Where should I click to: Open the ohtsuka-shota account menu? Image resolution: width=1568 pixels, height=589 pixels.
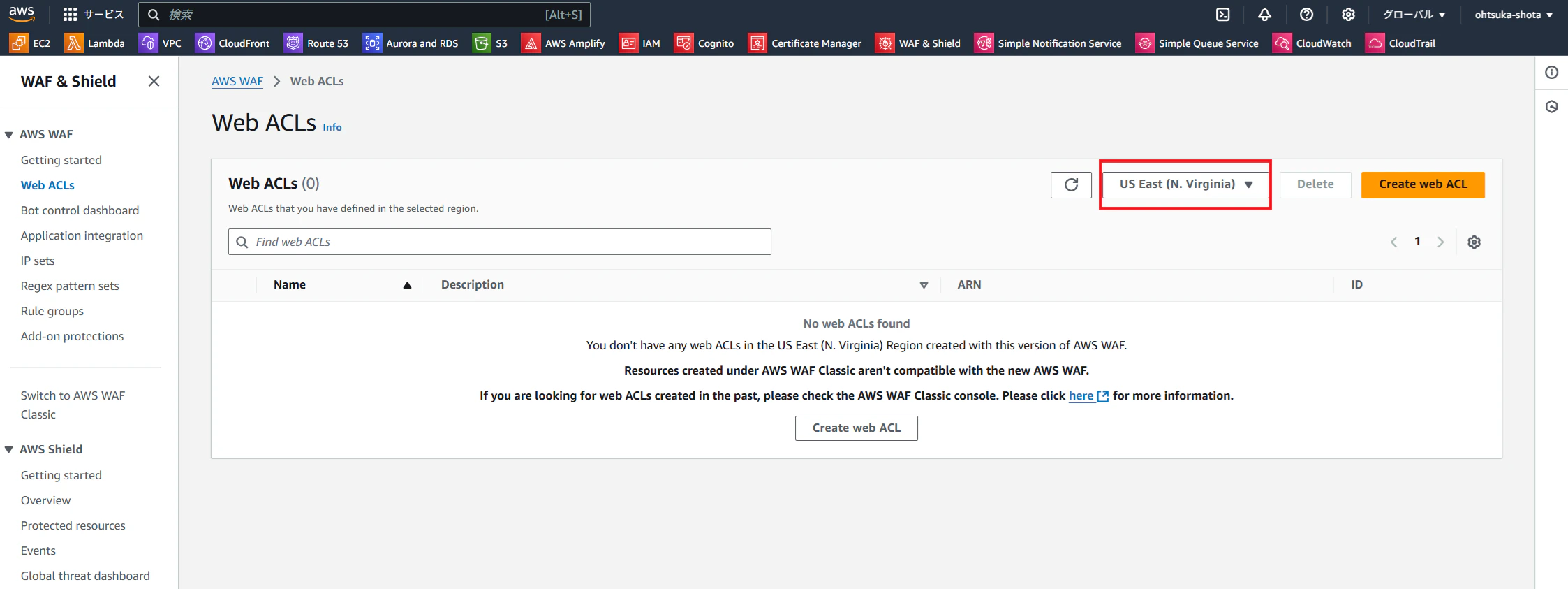(1514, 15)
